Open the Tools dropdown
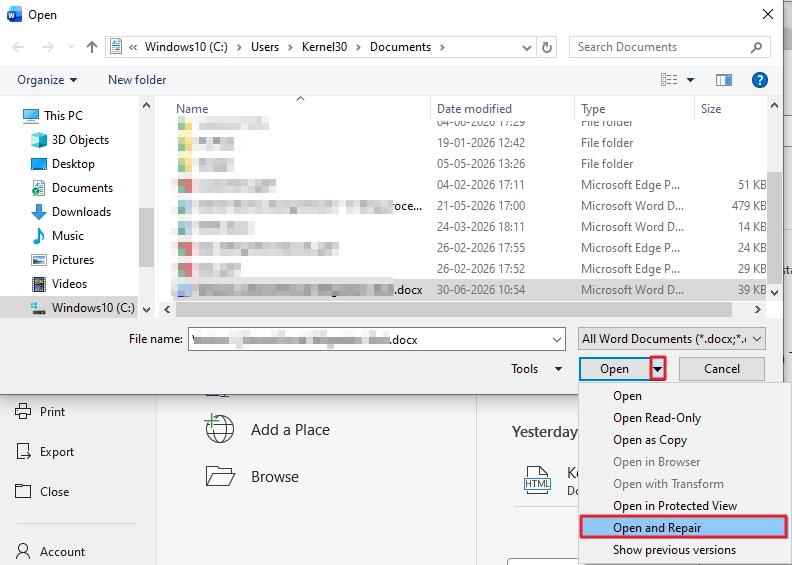The image size is (792, 565). [536, 369]
